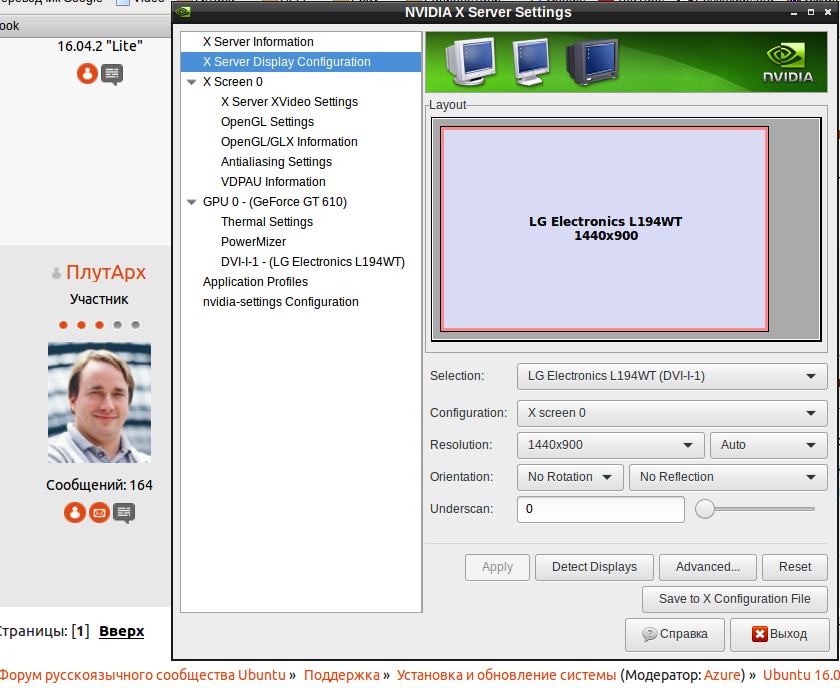Click Save to X Configuration File

(734, 600)
